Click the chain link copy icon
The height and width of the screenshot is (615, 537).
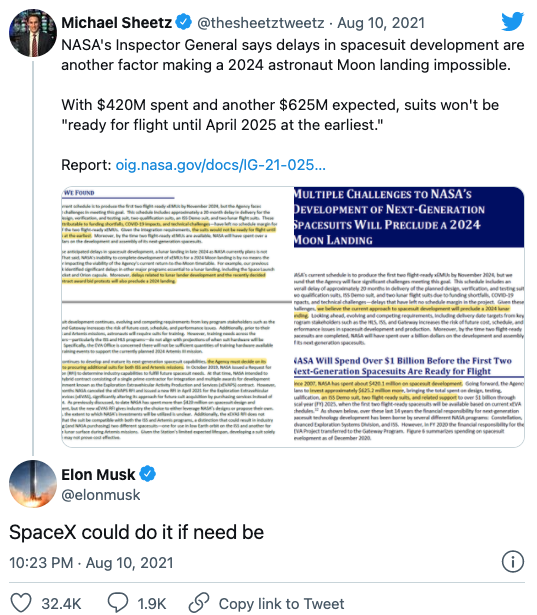point(199,603)
